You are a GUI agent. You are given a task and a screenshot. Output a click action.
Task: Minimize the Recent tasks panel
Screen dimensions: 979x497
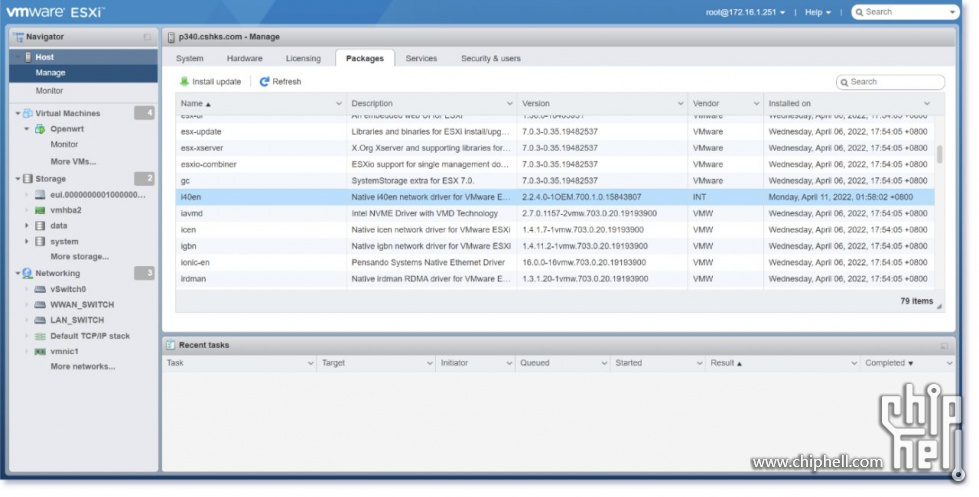click(x=944, y=346)
